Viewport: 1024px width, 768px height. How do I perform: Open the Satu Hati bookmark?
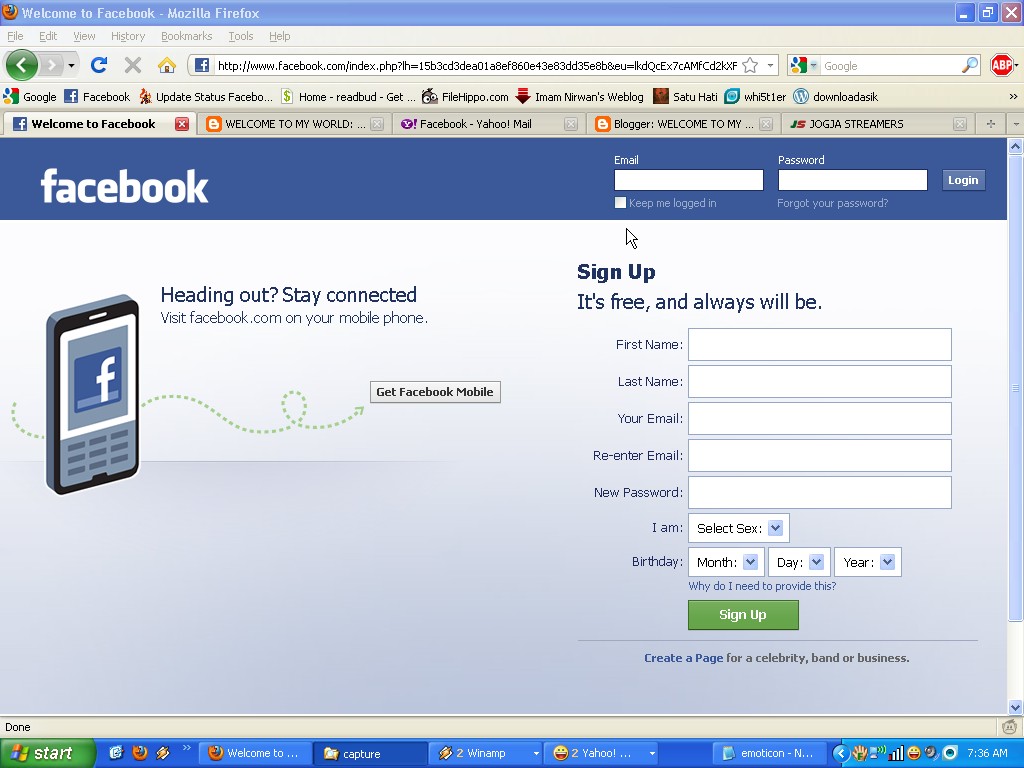(686, 97)
